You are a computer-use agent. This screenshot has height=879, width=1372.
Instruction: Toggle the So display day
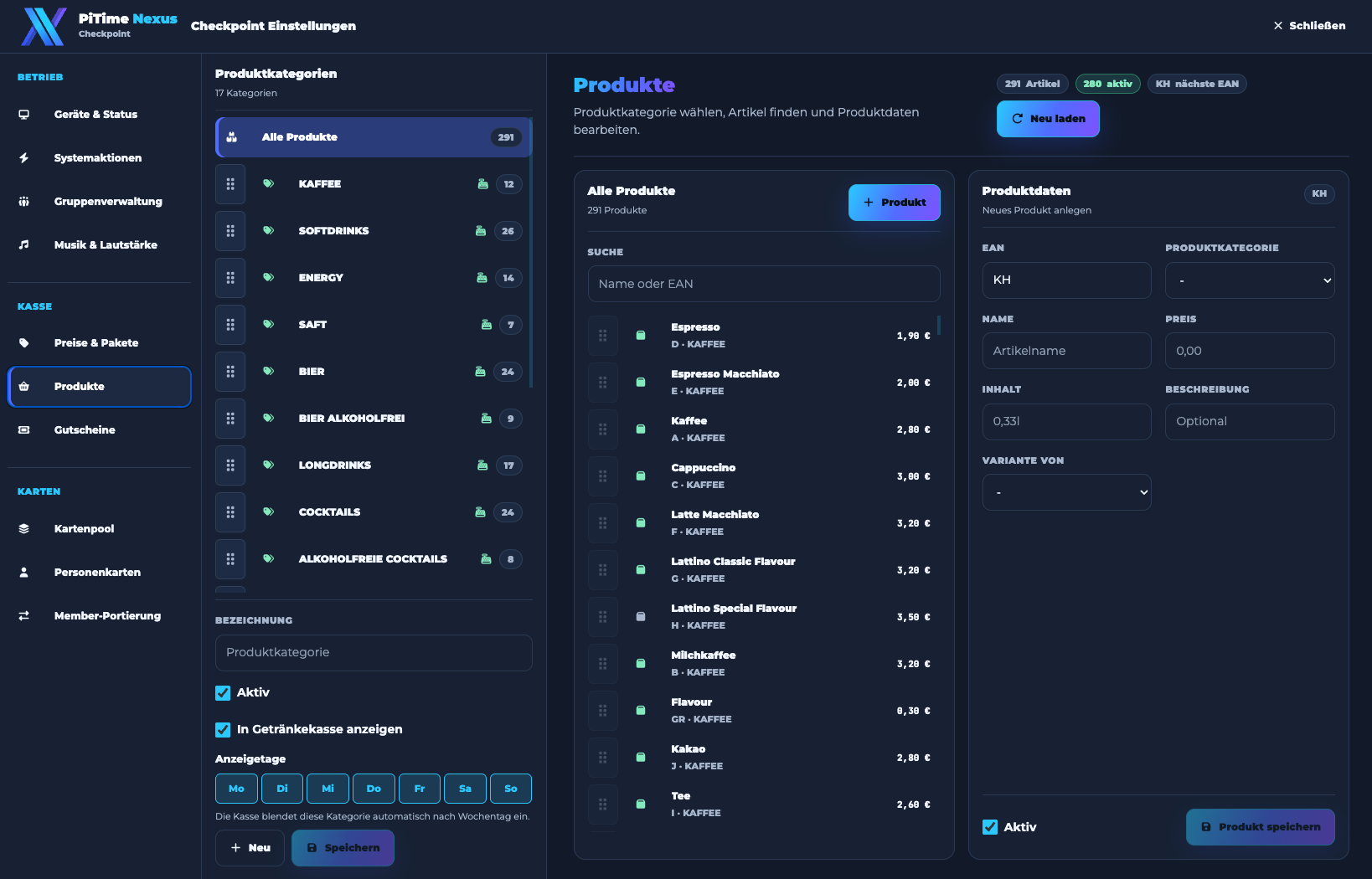[x=511, y=789]
